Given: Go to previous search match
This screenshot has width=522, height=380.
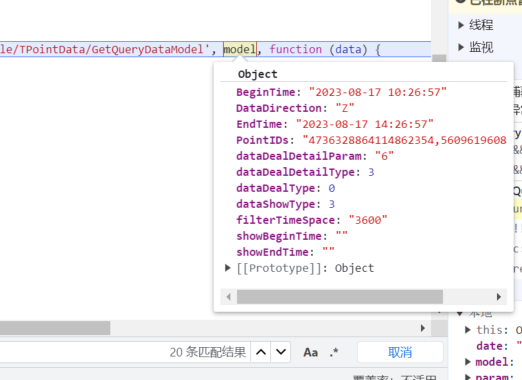Looking at the screenshot, I should 261,352.
